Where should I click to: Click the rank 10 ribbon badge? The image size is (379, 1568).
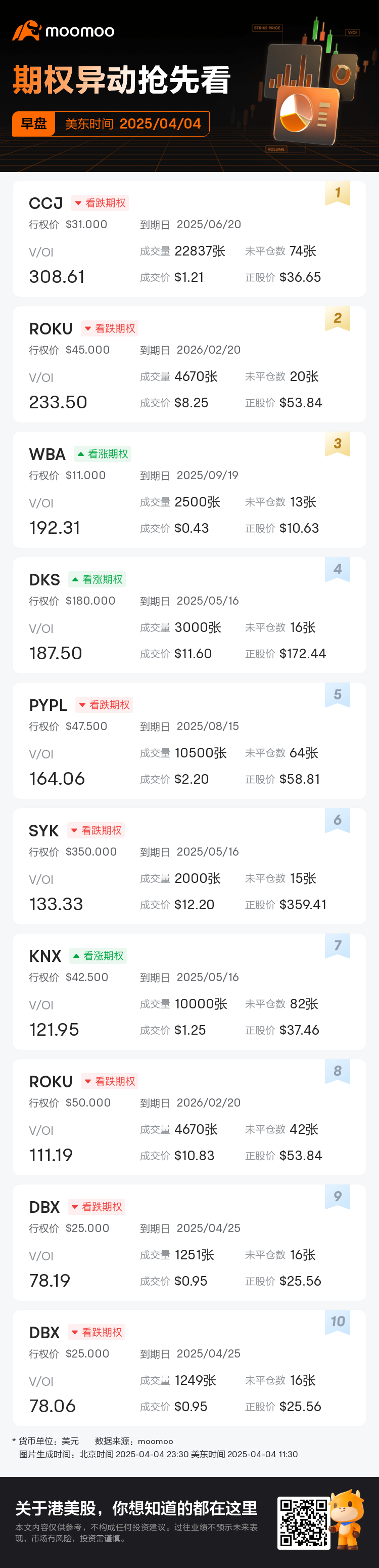338,1322
